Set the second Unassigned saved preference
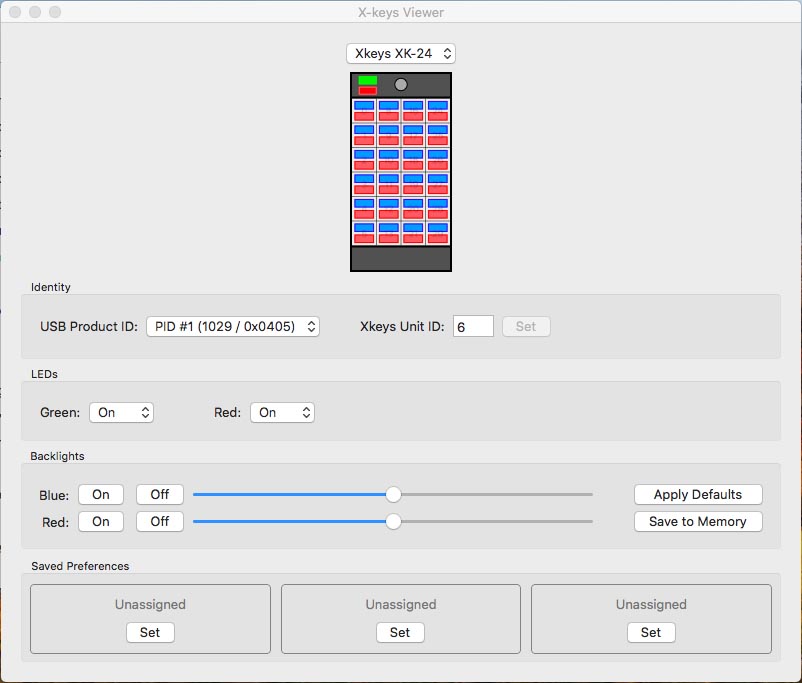Screen dimensions: 802x683 pyautogui.click(x=400, y=632)
